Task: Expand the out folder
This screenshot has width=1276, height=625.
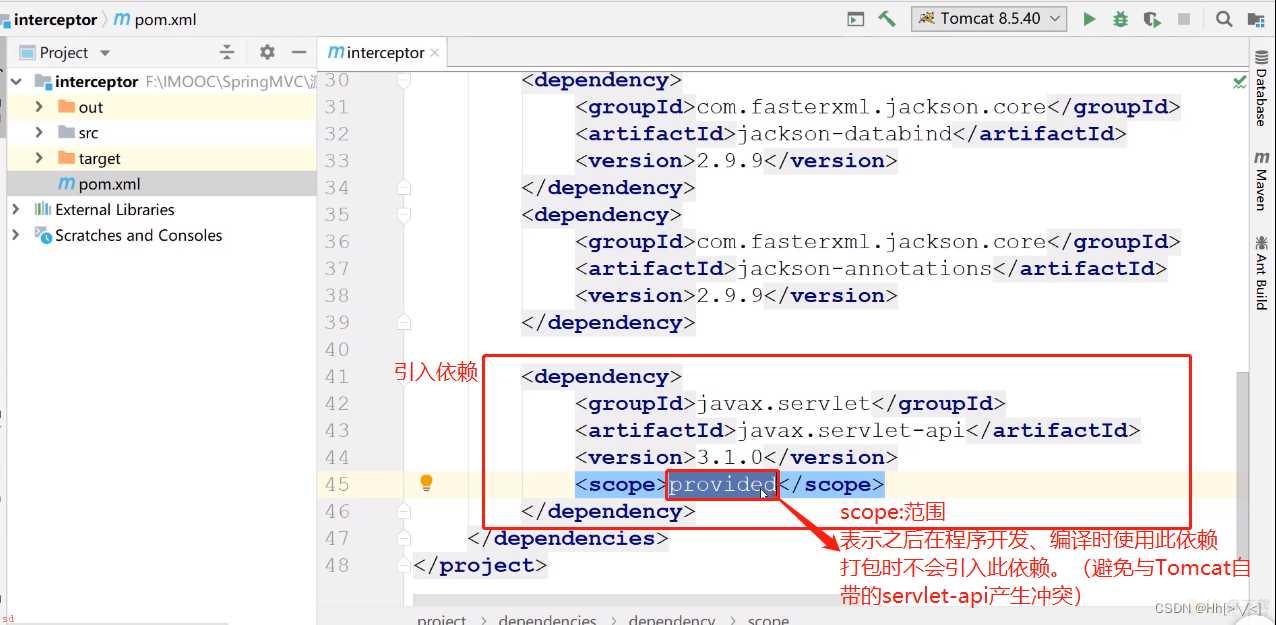Action: 39,107
